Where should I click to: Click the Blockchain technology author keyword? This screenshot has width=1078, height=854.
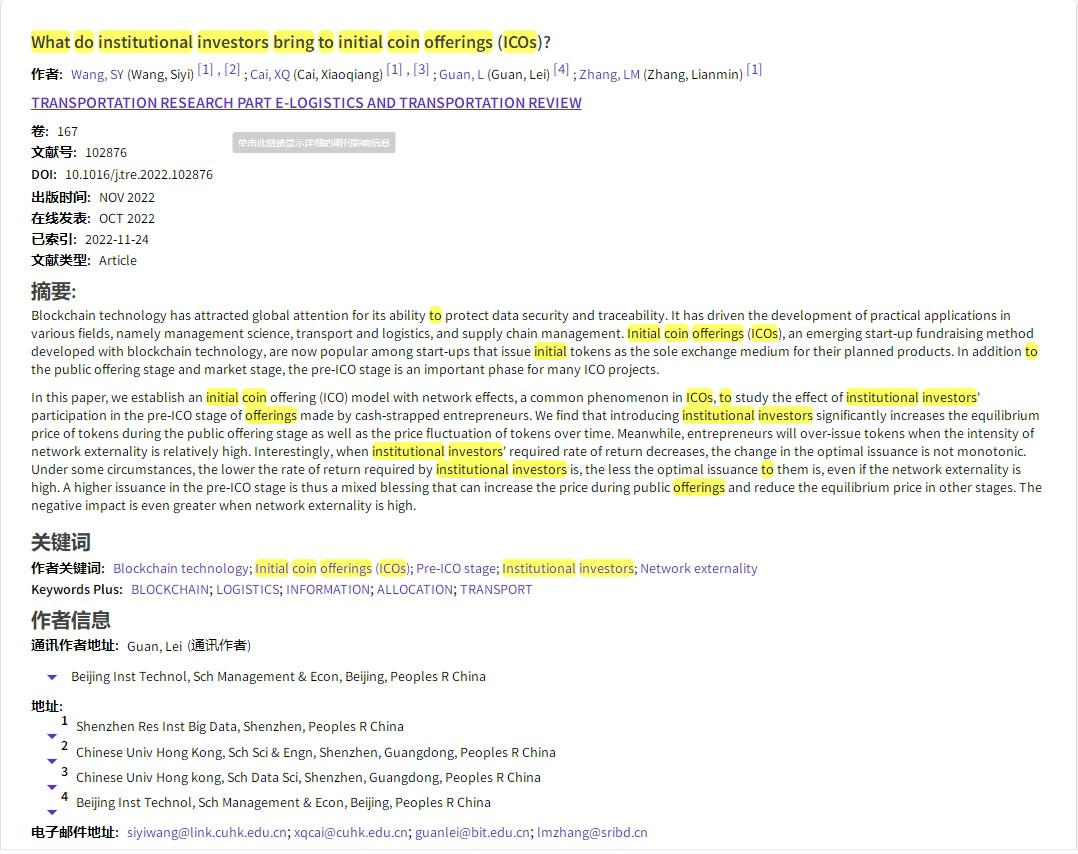click(181, 569)
